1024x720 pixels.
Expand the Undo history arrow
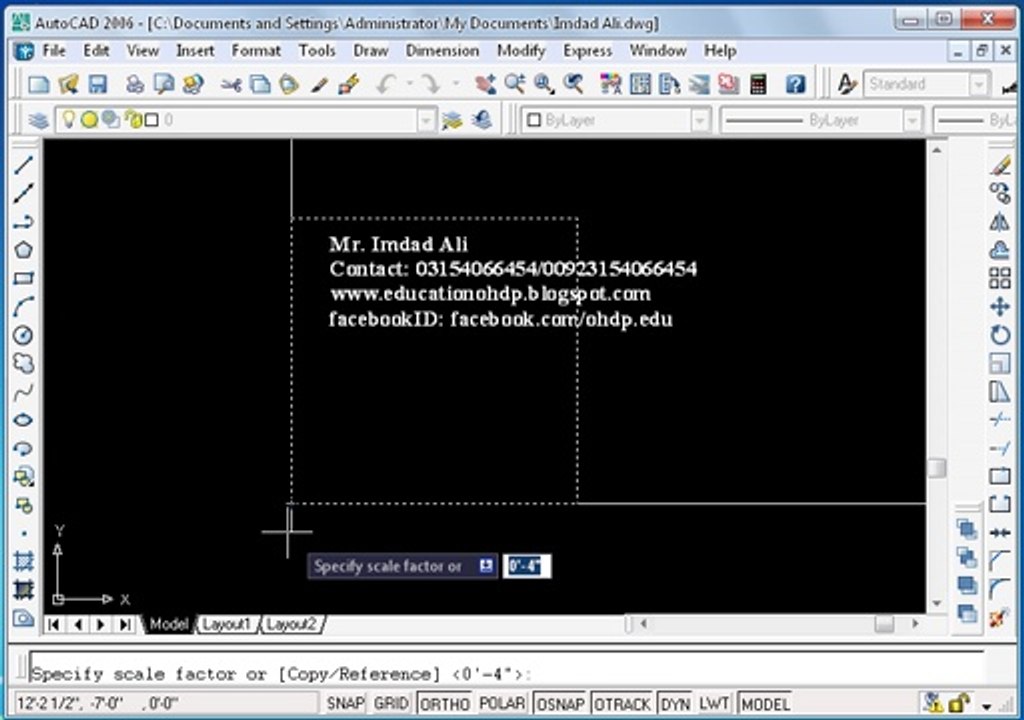coord(409,84)
